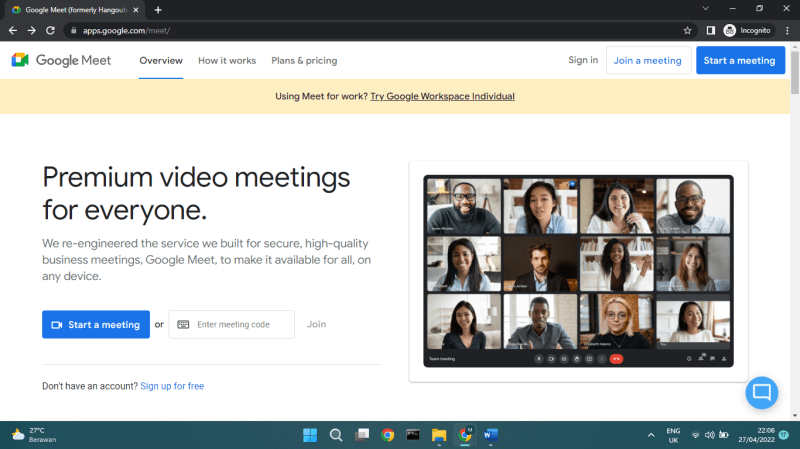Click the battery status tray icon
The image size is (800, 449).
723,435
